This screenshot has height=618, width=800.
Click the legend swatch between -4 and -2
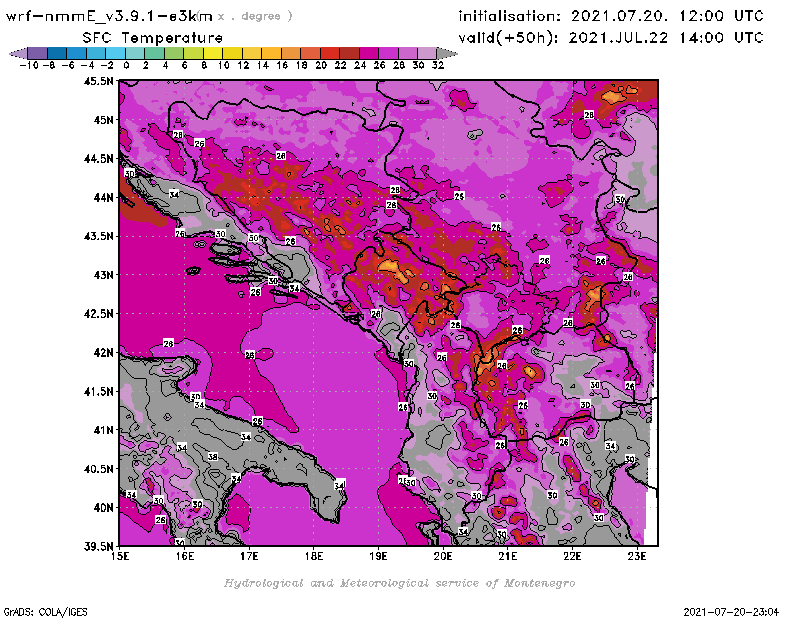tap(96, 53)
